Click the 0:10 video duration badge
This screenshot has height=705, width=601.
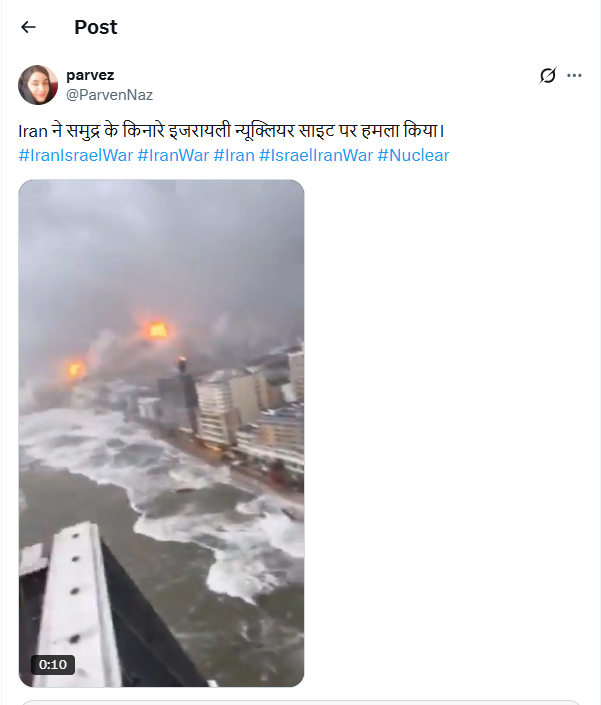pyautogui.click(x=53, y=664)
